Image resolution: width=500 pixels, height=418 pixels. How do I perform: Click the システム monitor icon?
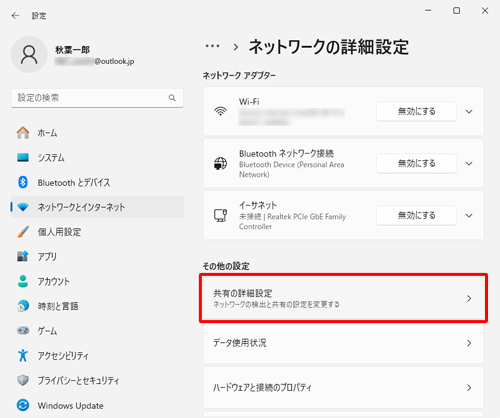(23, 157)
